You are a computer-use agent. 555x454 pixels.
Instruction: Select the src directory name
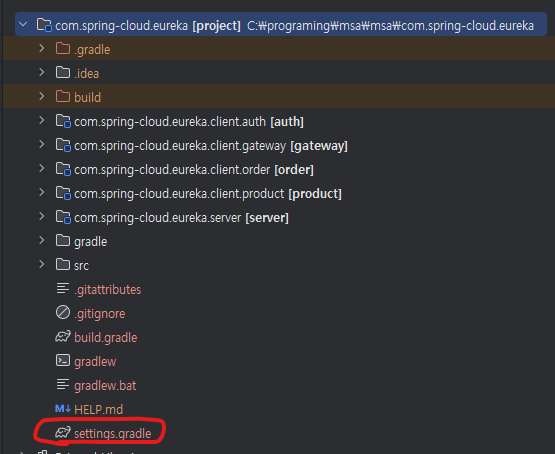pos(81,266)
